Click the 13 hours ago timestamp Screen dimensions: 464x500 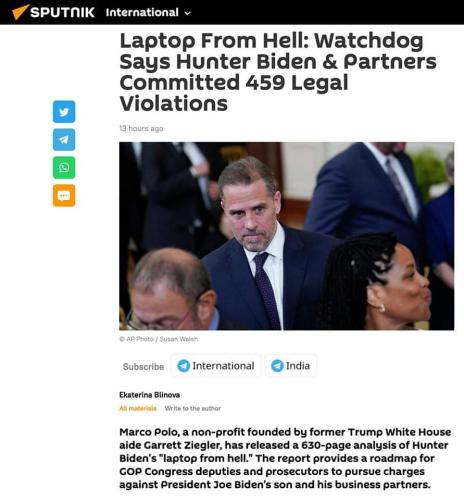141,129
